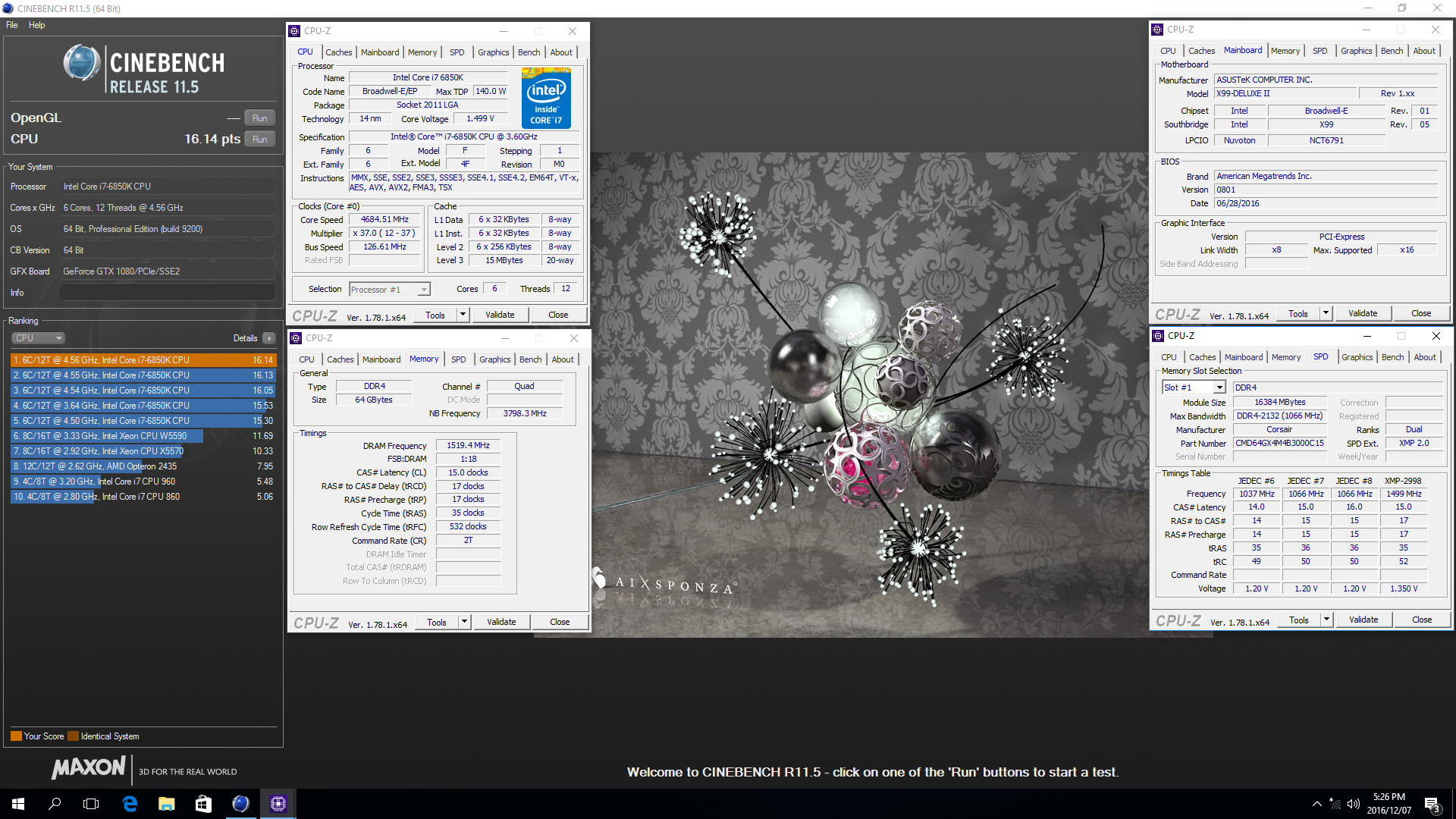Open the ranking CPU type dropdown

pos(38,338)
